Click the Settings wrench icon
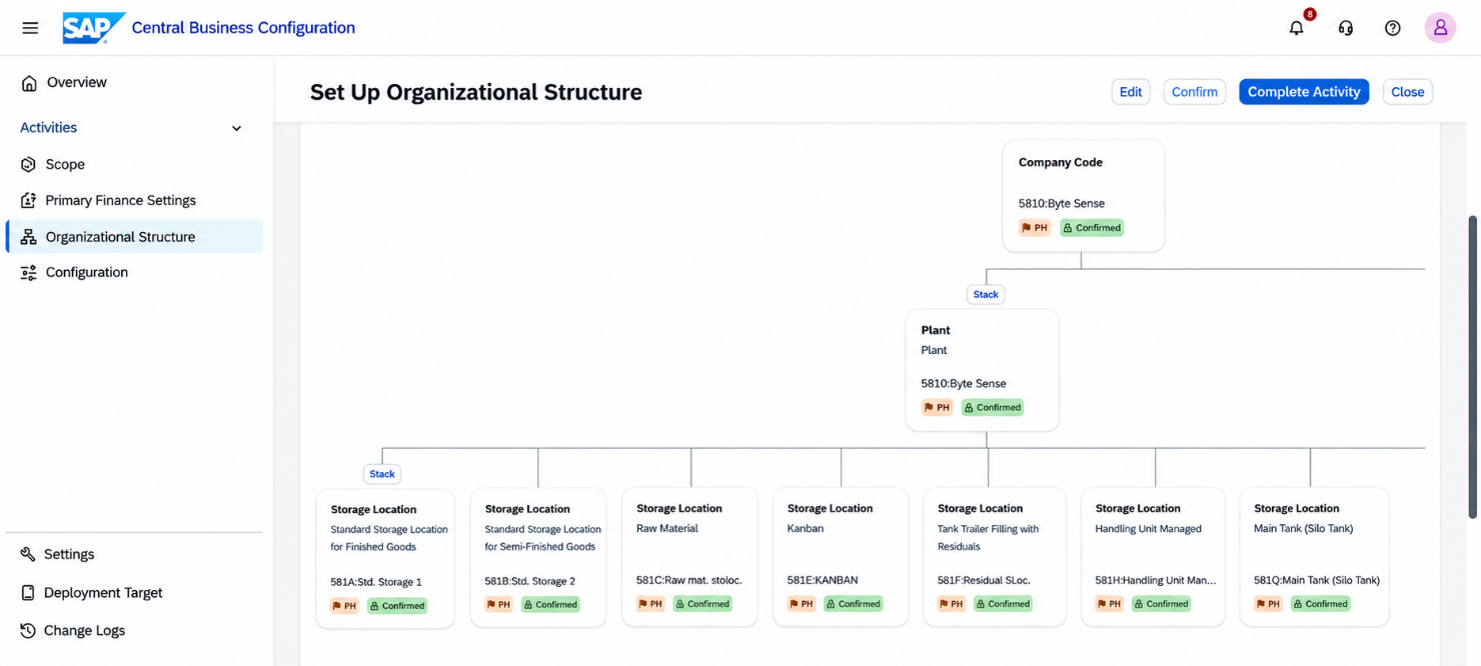 (x=28, y=554)
